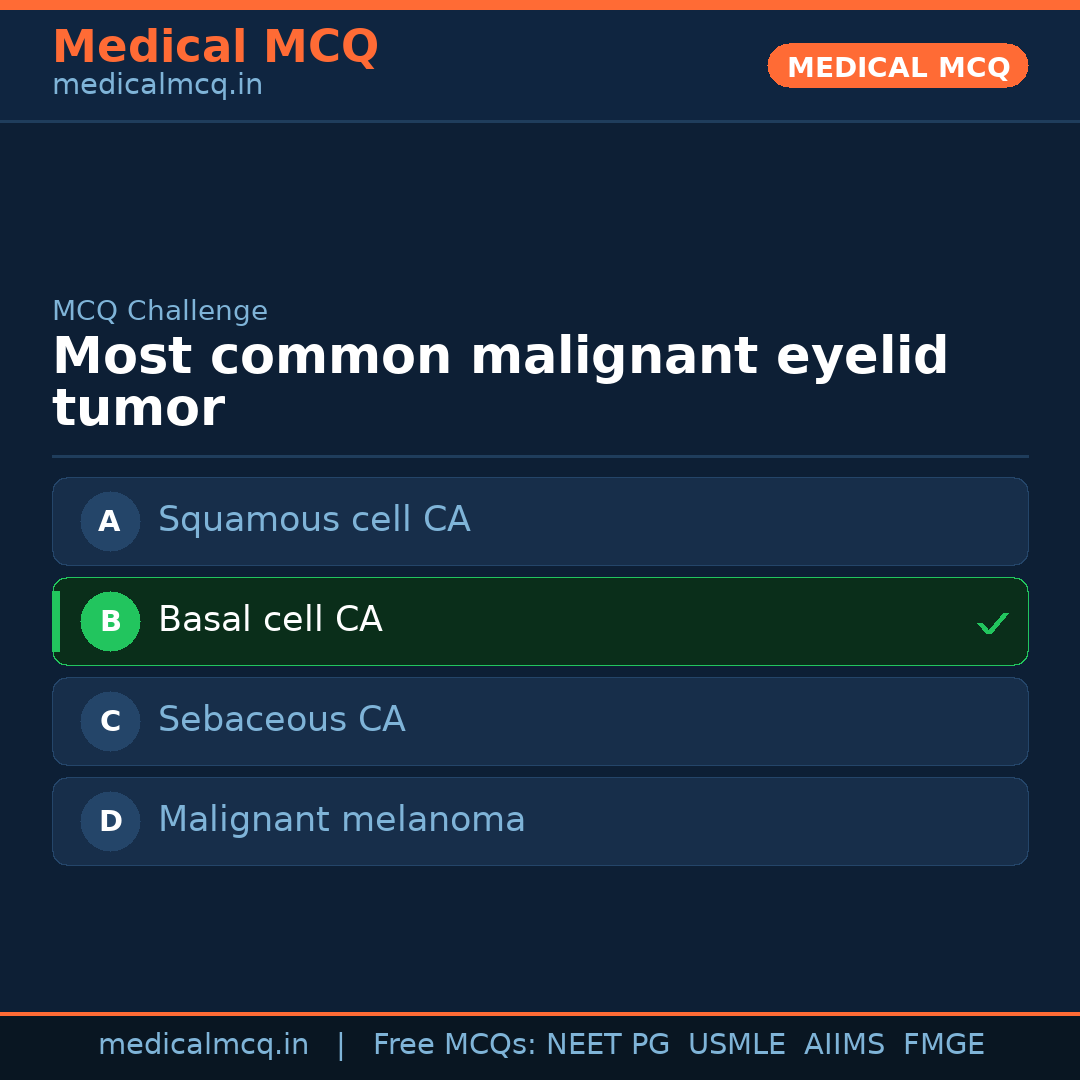Collapse the Malignant melanoma option card
This screenshot has height=1080, width=1080.
(x=540, y=821)
